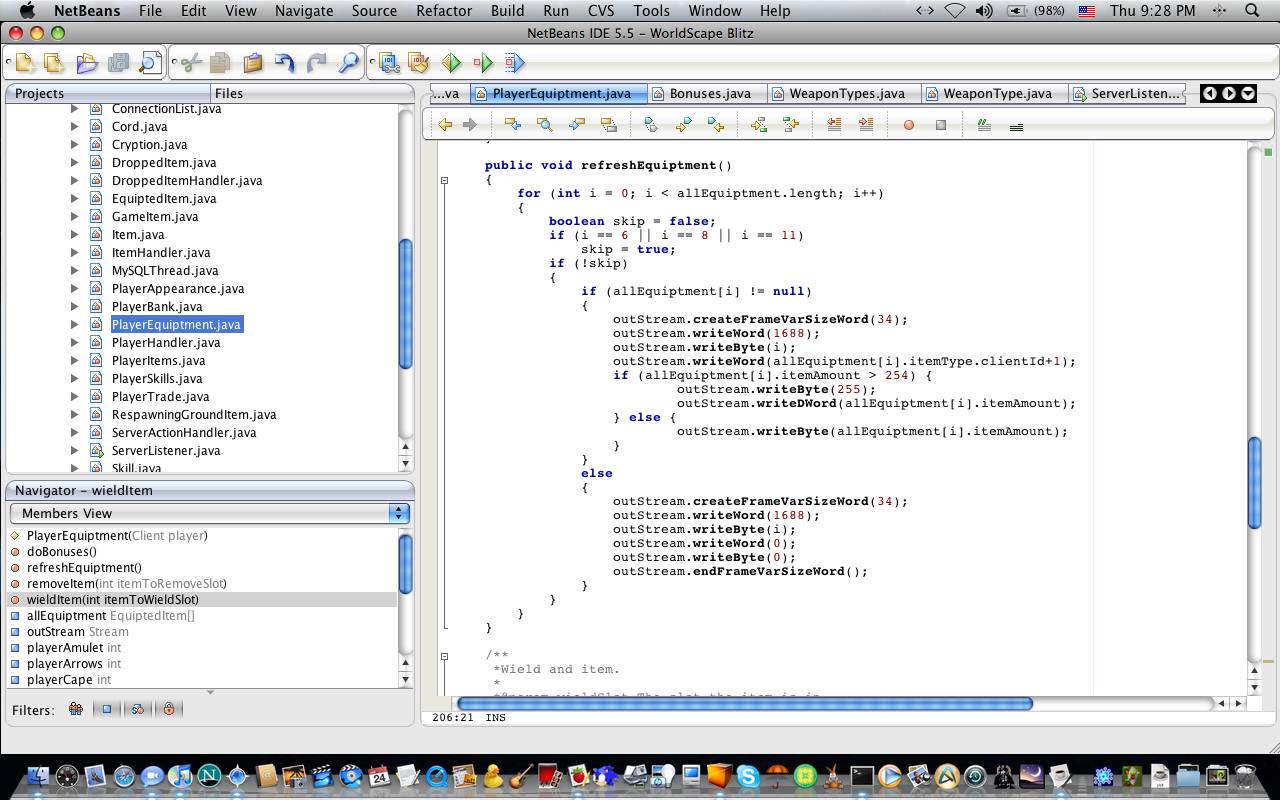Select removeItem method in Navigator

pyautogui.click(x=126, y=584)
